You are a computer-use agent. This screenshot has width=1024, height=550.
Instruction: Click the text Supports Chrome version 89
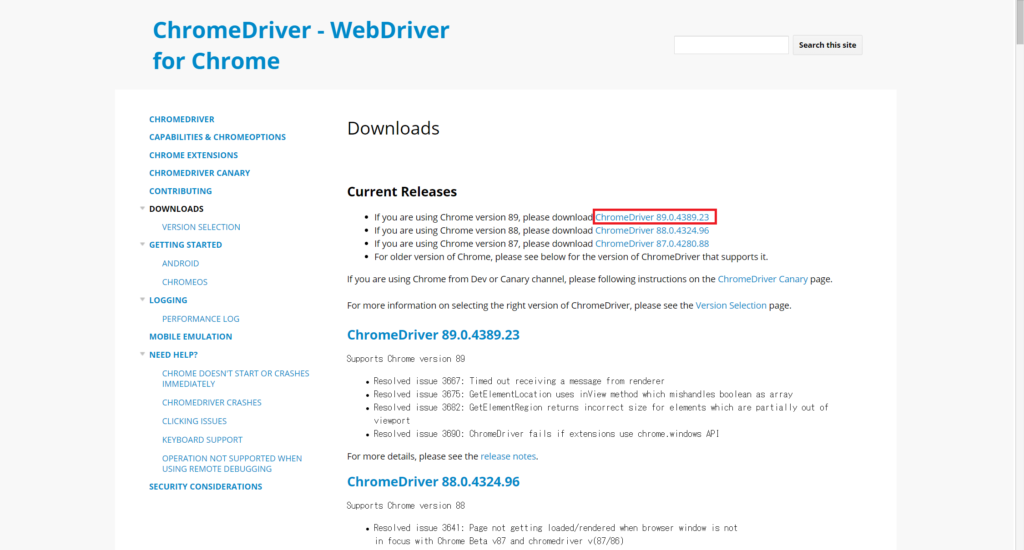(406, 359)
